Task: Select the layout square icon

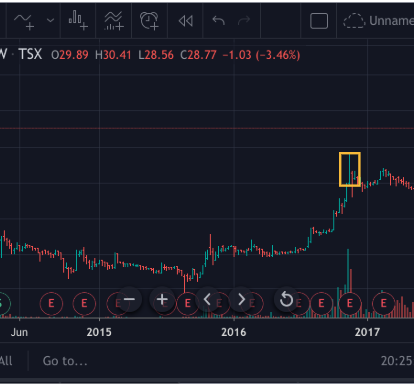Action: click(319, 21)
